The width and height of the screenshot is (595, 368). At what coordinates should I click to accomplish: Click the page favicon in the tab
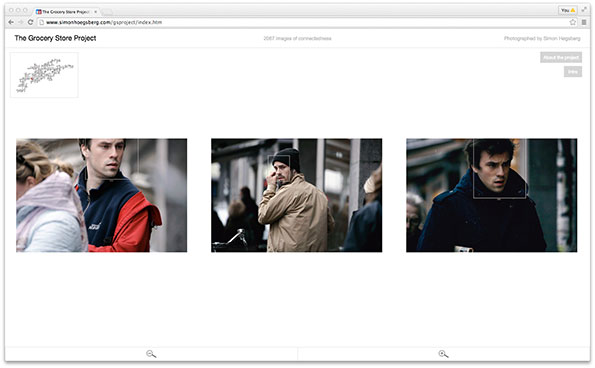[x=38, y=12]
